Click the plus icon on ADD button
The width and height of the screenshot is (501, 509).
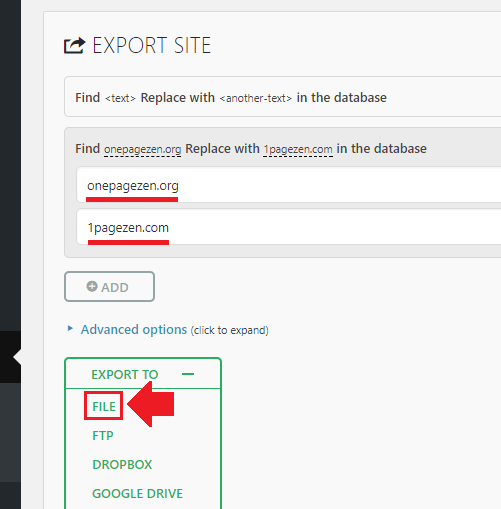tap(92, 286)
